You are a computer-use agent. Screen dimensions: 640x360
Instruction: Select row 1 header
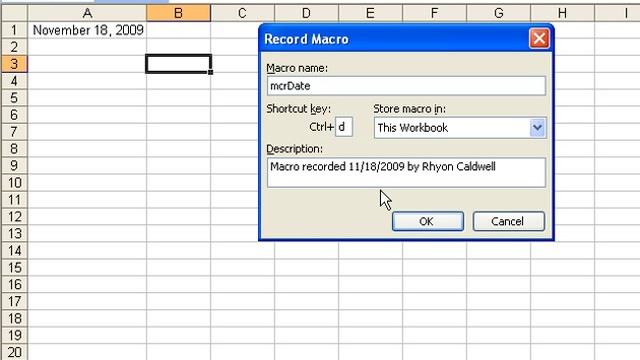point(14,30)
